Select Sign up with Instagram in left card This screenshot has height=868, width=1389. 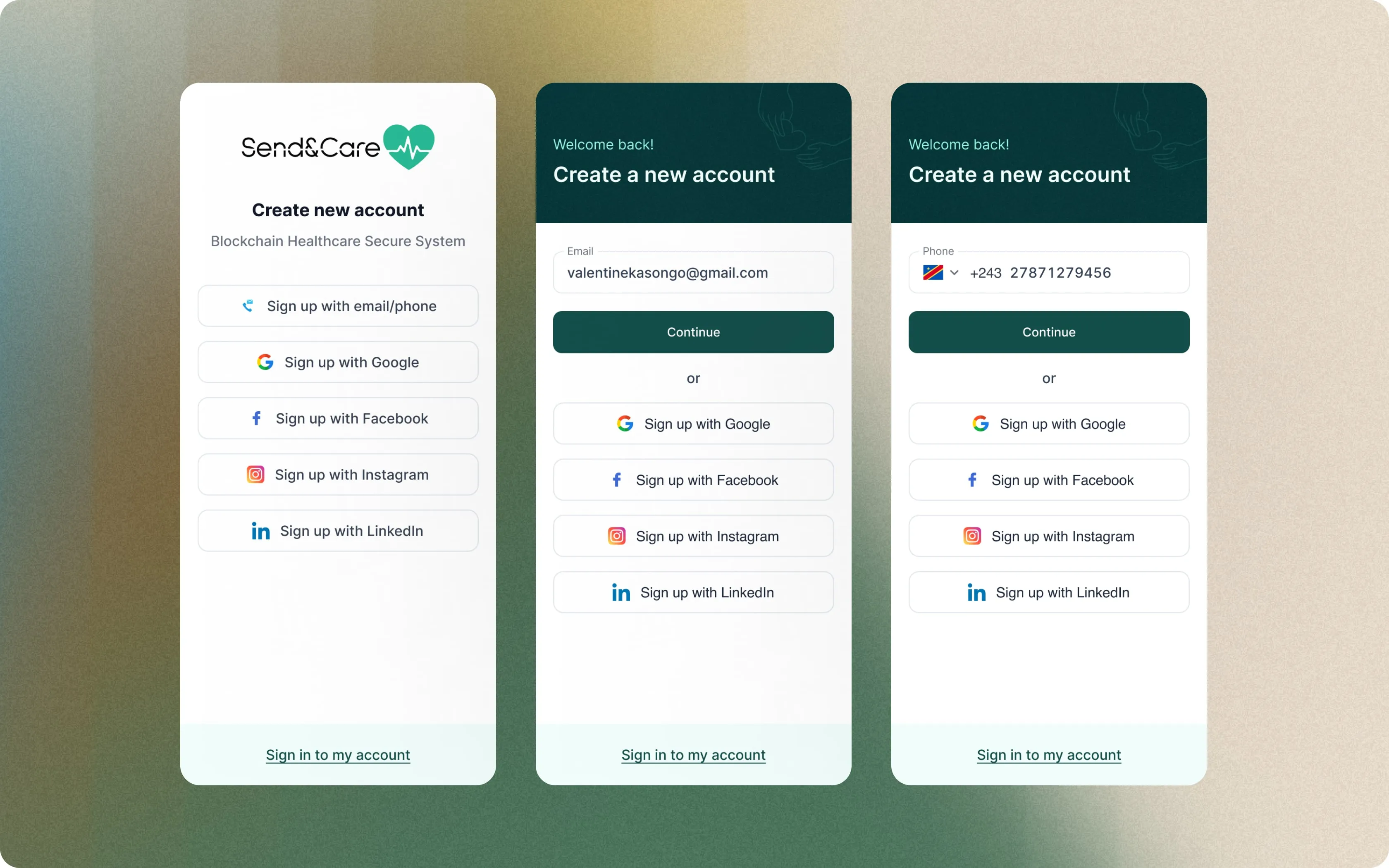338,475
